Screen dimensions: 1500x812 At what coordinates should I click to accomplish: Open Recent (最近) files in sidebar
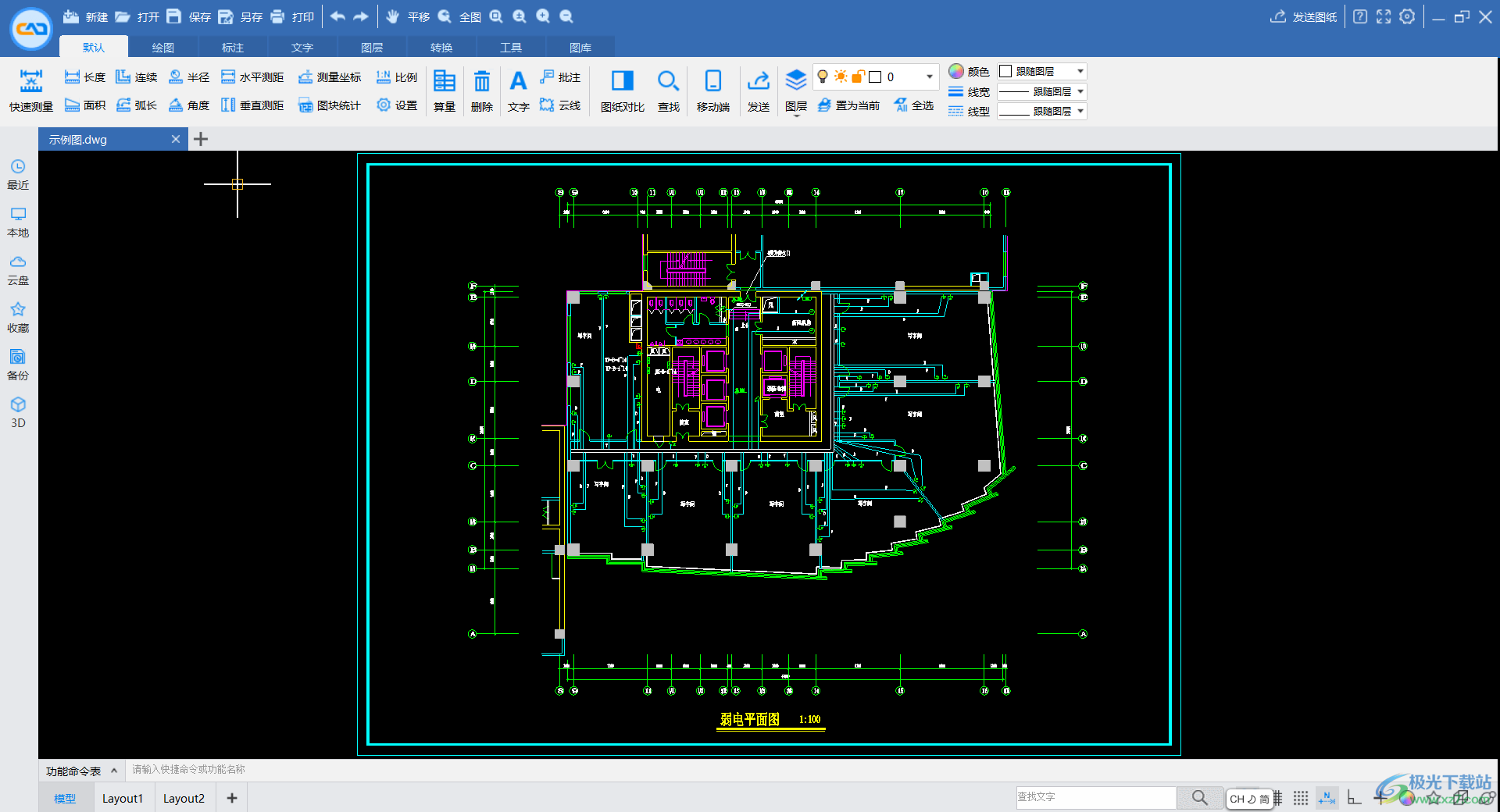(18, 175)
